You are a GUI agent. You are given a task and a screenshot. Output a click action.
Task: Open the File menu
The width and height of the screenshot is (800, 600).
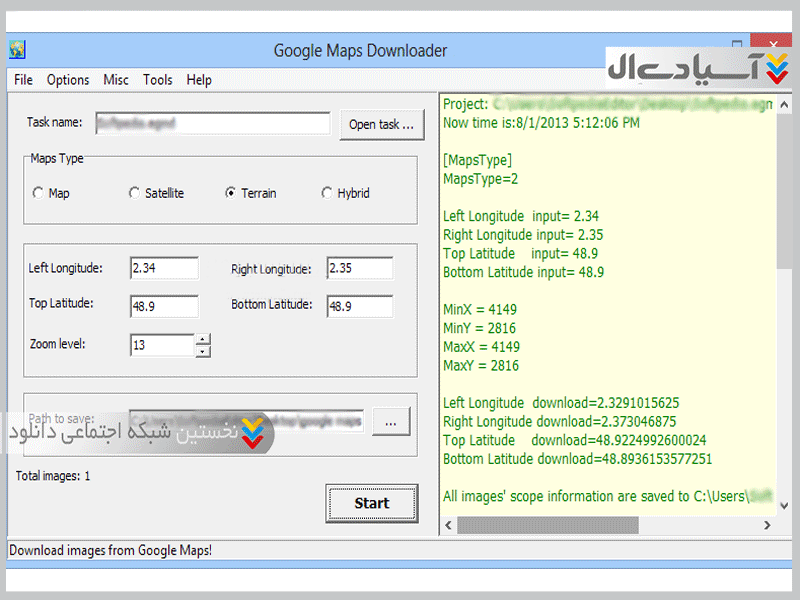[23, 80]
